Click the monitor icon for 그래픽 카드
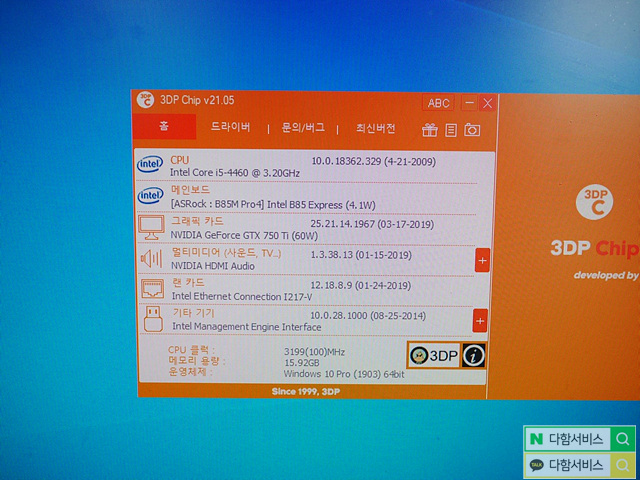The width and height of the screenshot is (640, 480). click(x=151, y=228)
